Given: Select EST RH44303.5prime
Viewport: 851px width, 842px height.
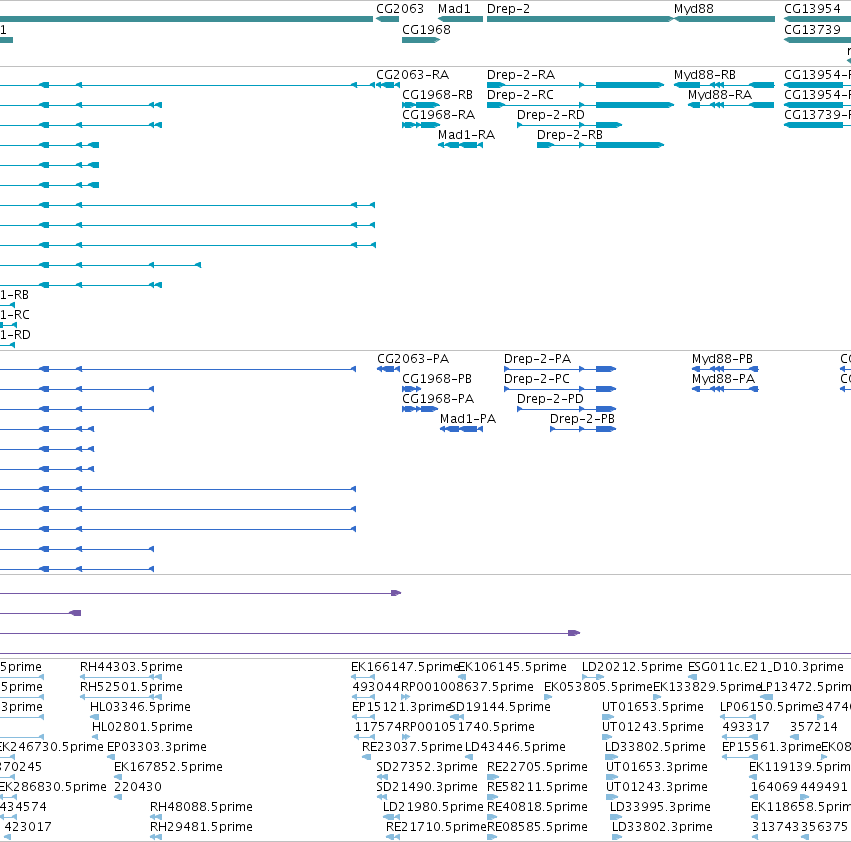Looking at the screenshot, I should tap(131, 667).
